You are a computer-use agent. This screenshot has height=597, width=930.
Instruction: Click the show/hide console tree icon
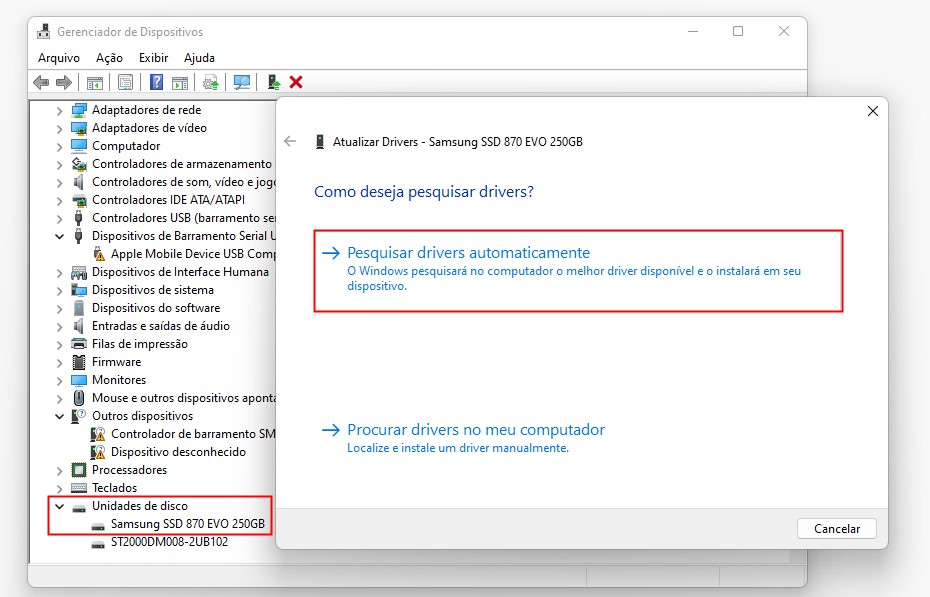pos(95,82)
